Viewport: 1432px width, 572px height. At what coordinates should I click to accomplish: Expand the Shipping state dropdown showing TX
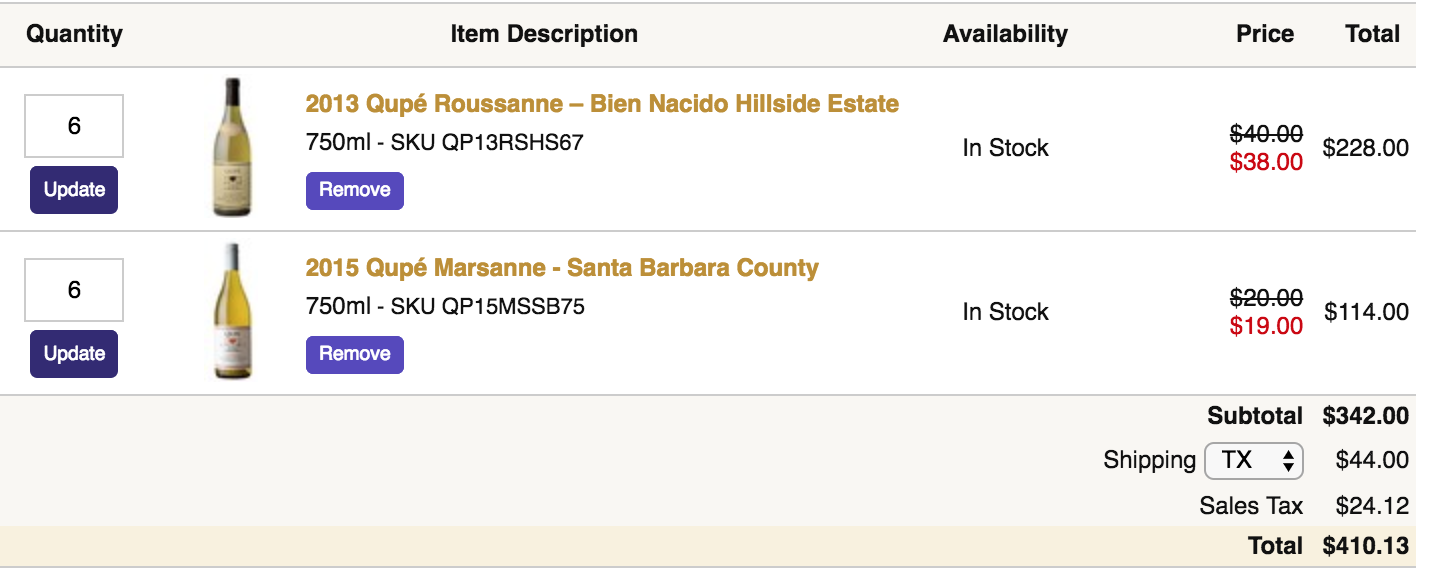[x=1254, y=460]
